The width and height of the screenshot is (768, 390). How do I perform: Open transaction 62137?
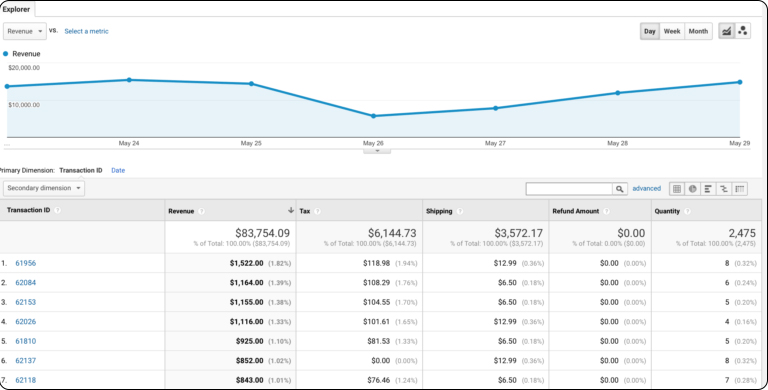pyautogui.click(x=25, y=361)
